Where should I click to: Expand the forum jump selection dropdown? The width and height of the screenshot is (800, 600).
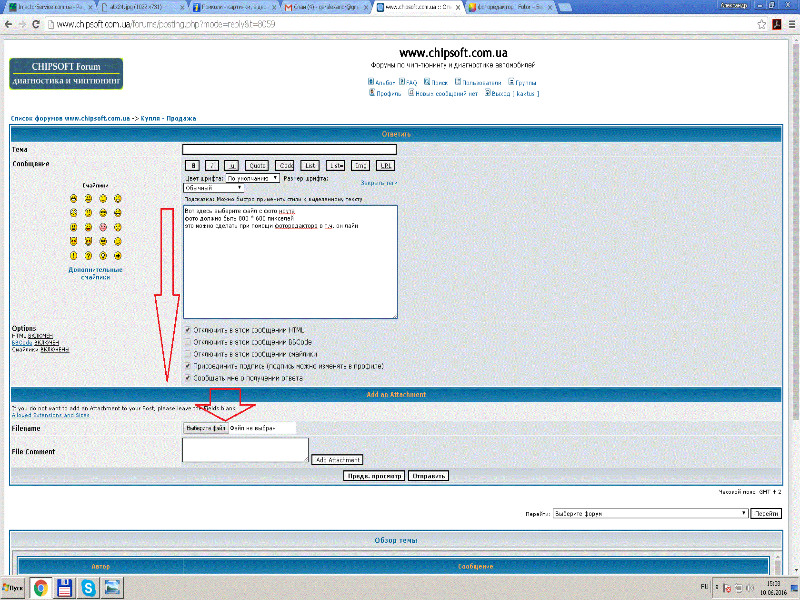pos(650,513)
